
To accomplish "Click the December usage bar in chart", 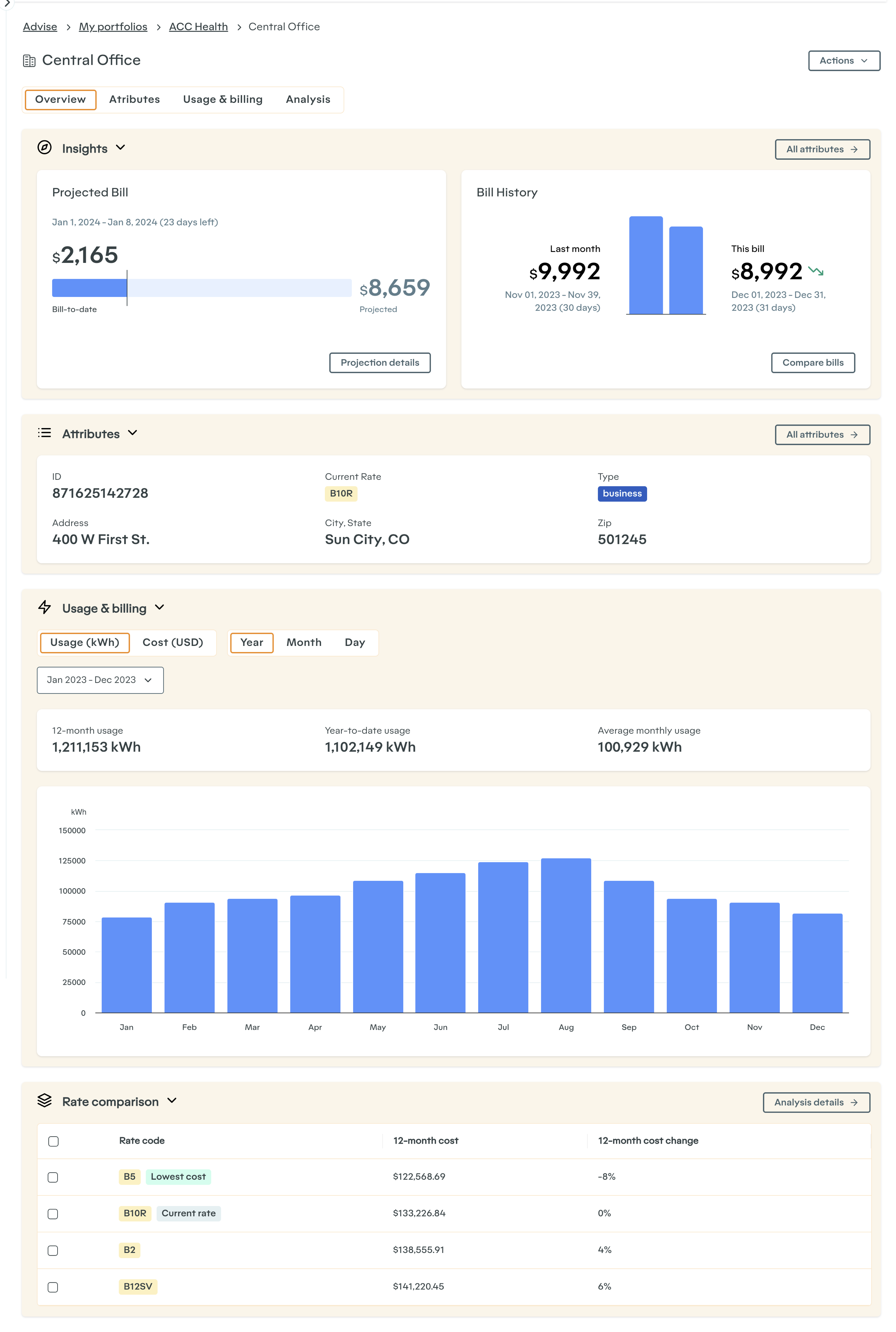I will [817, 963].
